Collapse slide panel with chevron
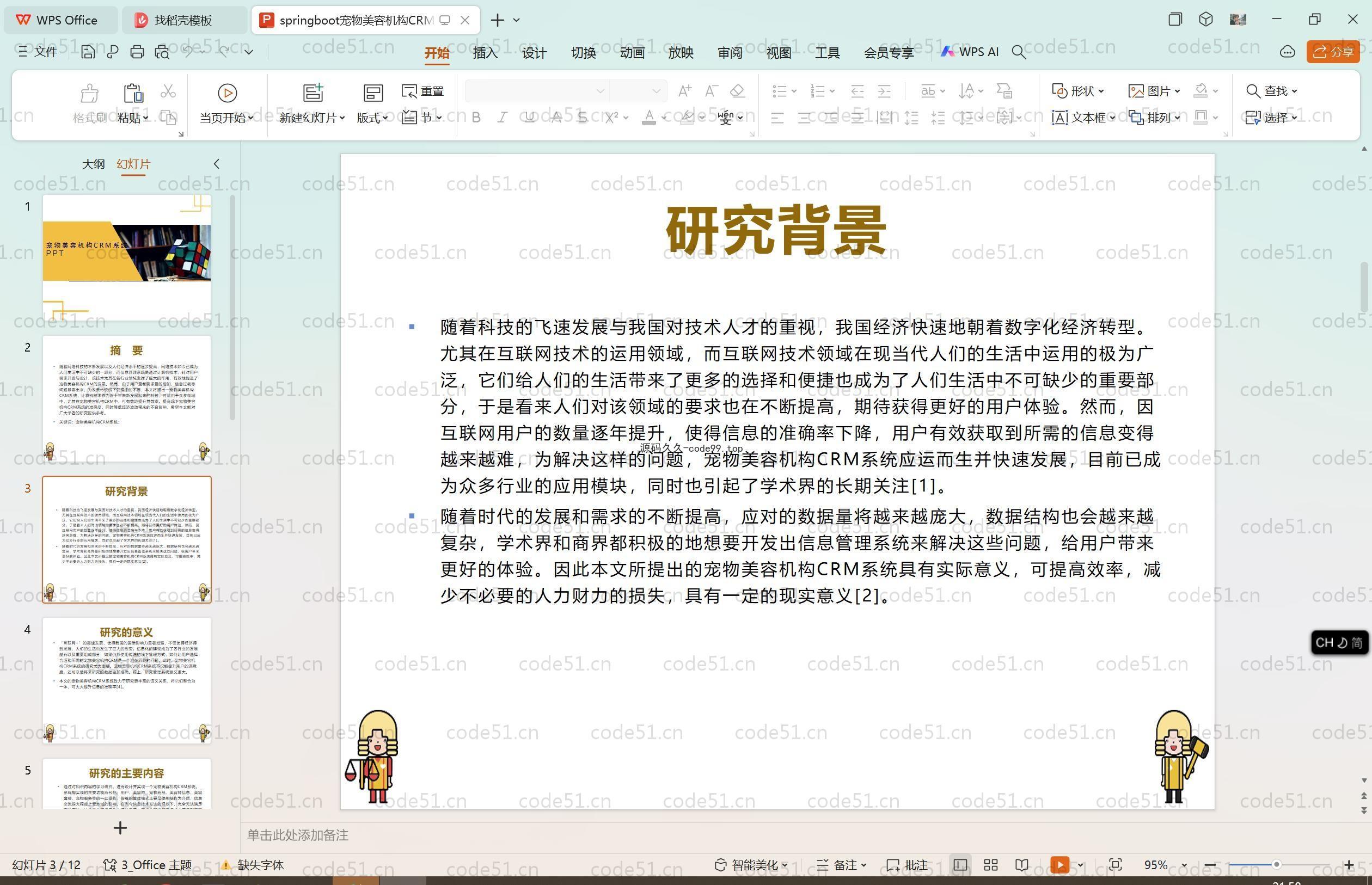This screenshot has height=885, width=1372. click(217, 164)
